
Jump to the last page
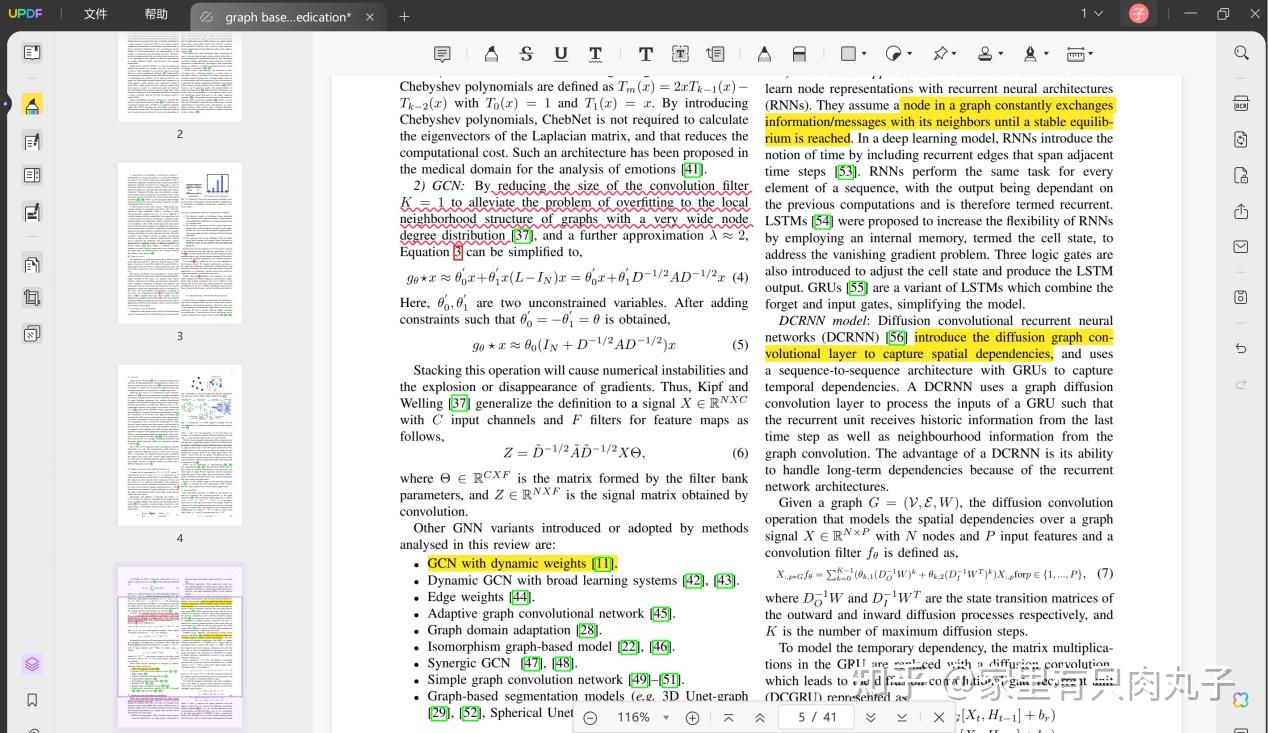pyautogui.click(x=902, y=717)
